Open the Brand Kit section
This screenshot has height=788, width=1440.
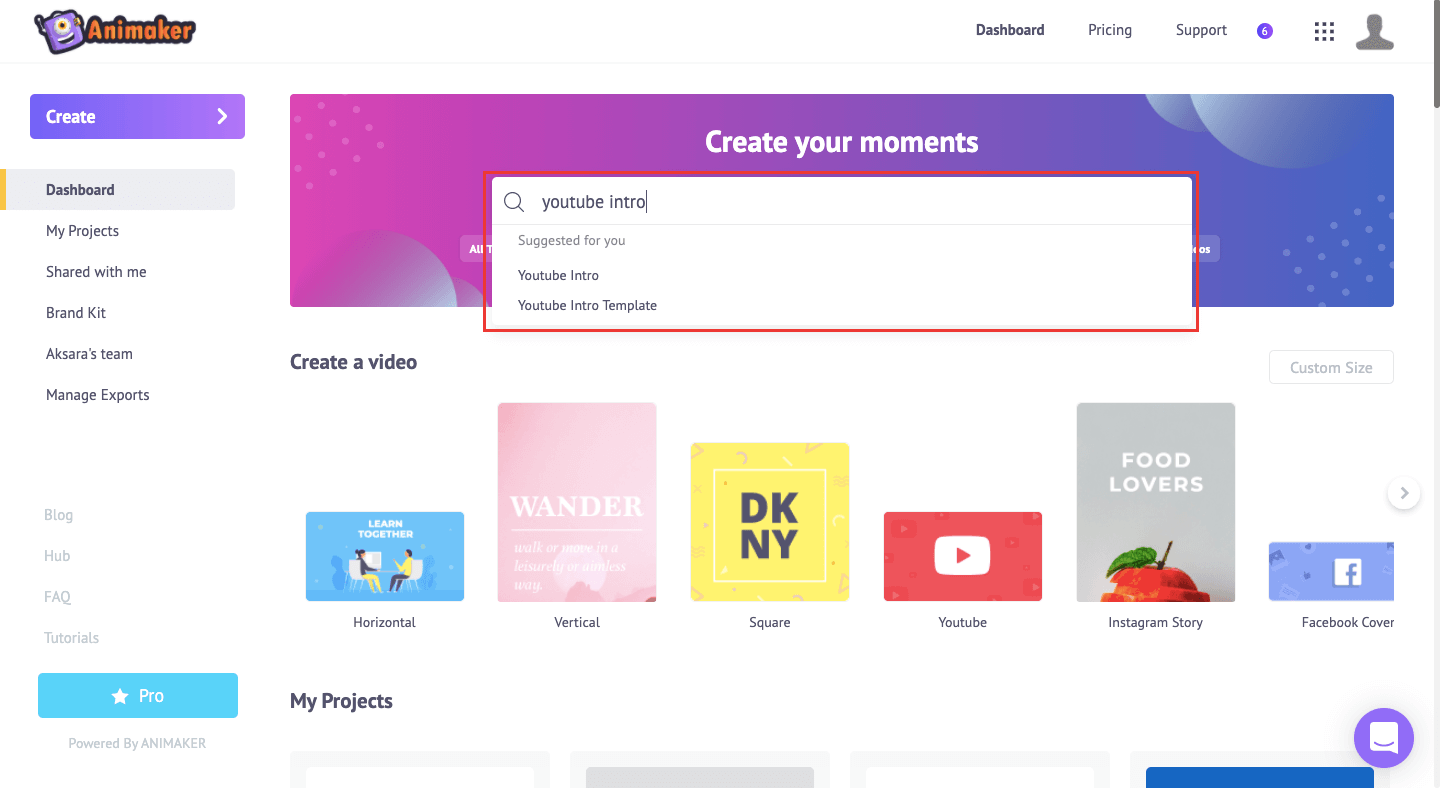[x=76, y=313]
